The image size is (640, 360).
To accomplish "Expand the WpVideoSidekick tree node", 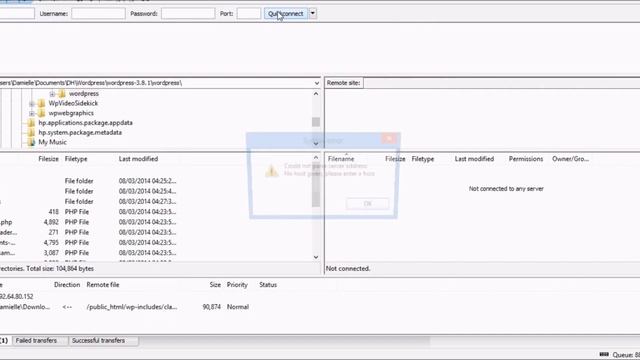I will pyautogui.click(x=32, y=104).
